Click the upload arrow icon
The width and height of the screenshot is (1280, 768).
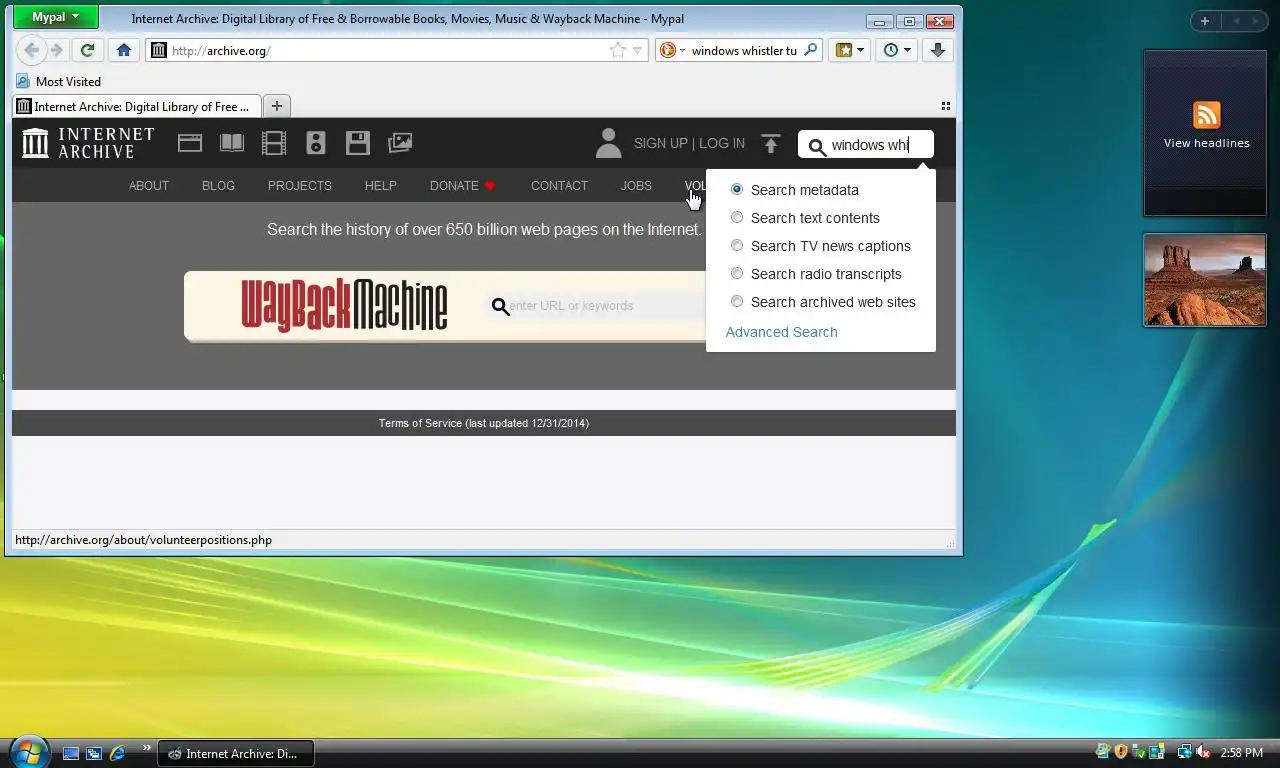770,144
